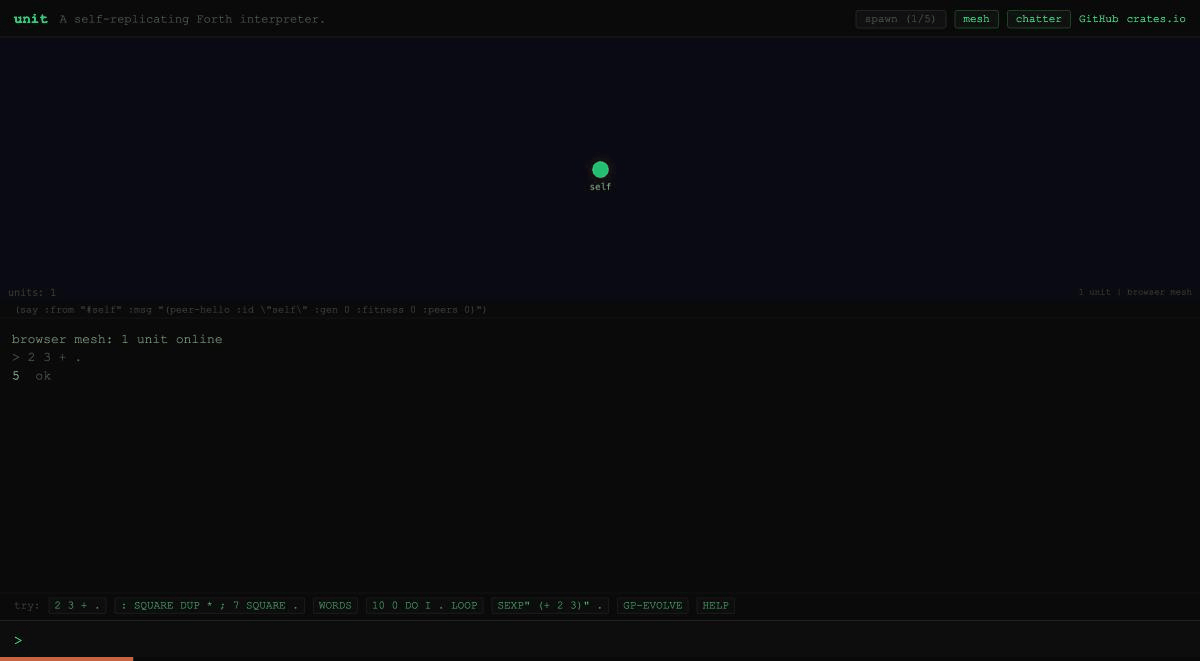The height and width of the screenshot is (661, 1200).
Task: Click the HELP example button
Action: pos(715,606)
